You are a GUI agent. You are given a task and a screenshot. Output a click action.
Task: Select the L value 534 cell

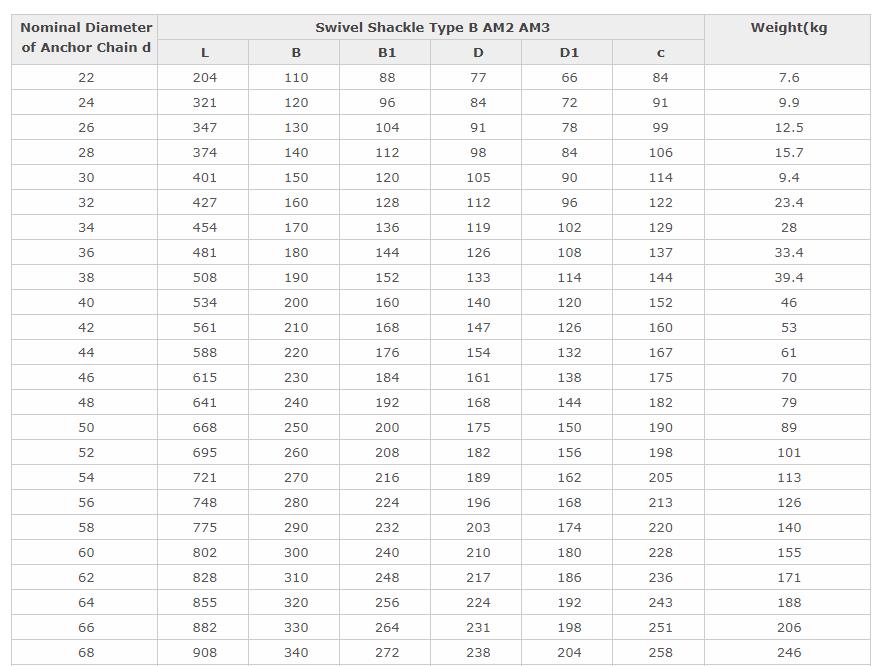click(204, 302)
